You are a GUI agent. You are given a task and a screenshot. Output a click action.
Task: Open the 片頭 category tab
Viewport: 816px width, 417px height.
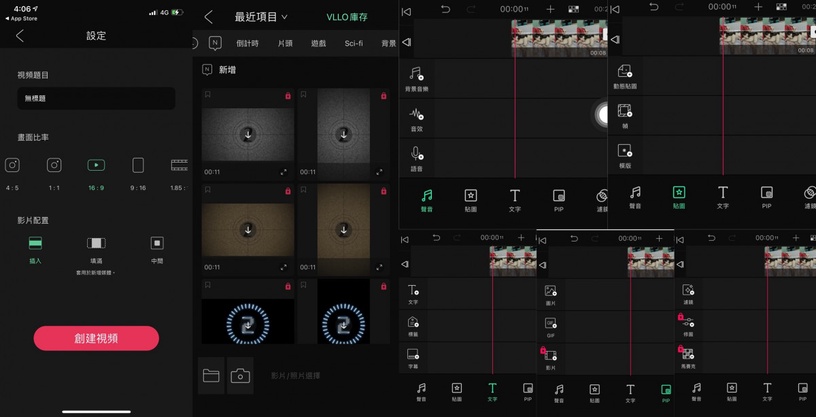(285, 44)
